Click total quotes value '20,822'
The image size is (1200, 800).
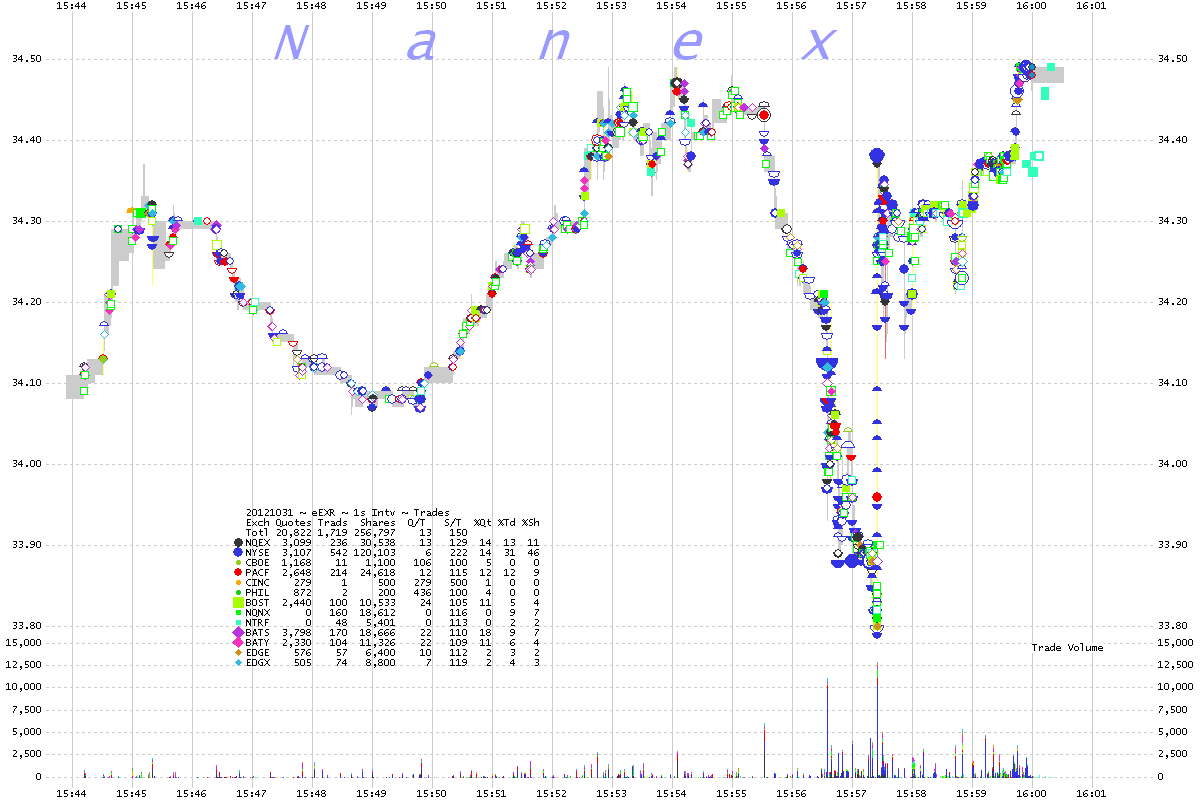click(x=294, y=532)
